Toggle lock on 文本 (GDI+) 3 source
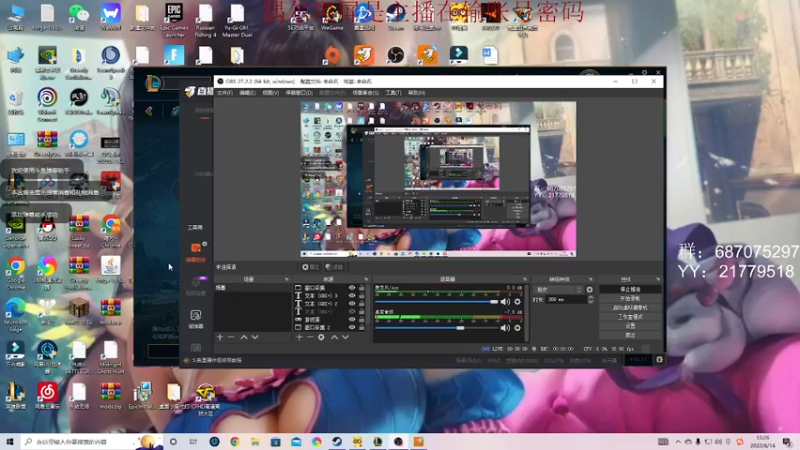800x450 pixels. [x=362, y=295]
